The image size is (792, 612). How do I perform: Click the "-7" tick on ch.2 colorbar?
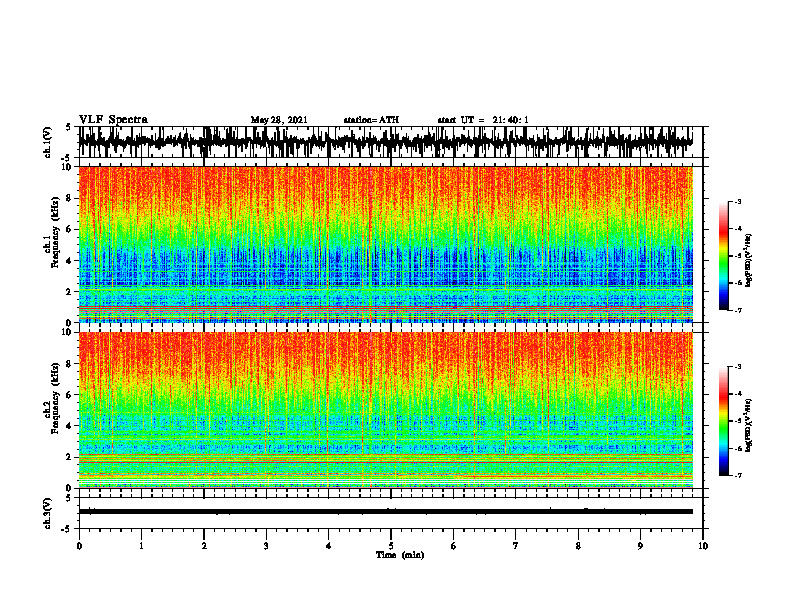tap(738, 475)
